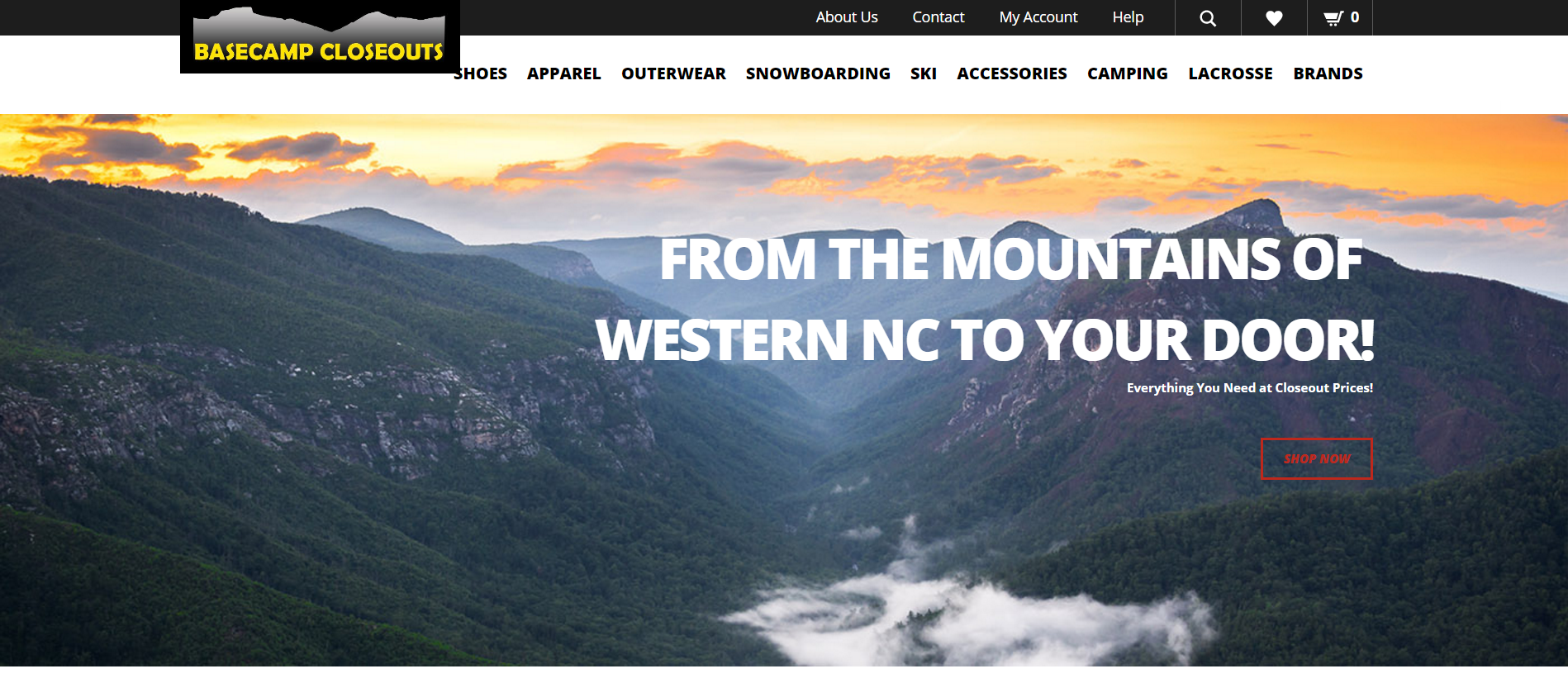Open the Outerwear menu
This screenshot has width=1568, height=683.
[673, 74]
